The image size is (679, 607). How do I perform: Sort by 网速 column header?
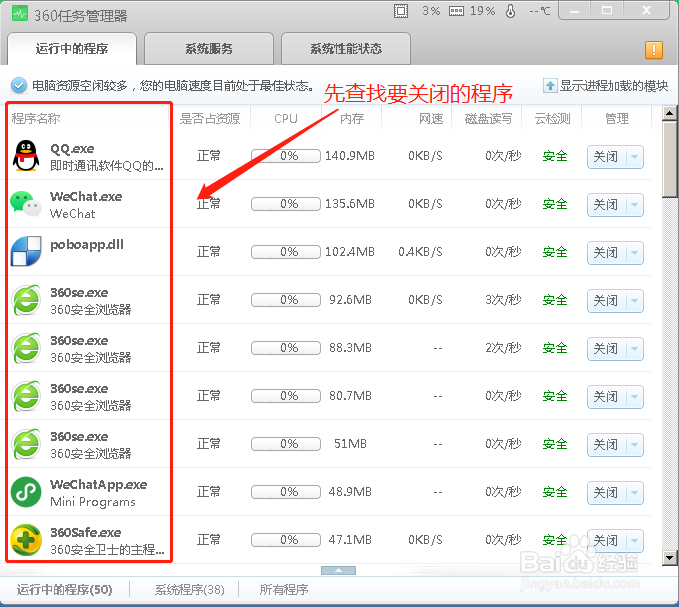pyautogui.click(x=431, y=118)
